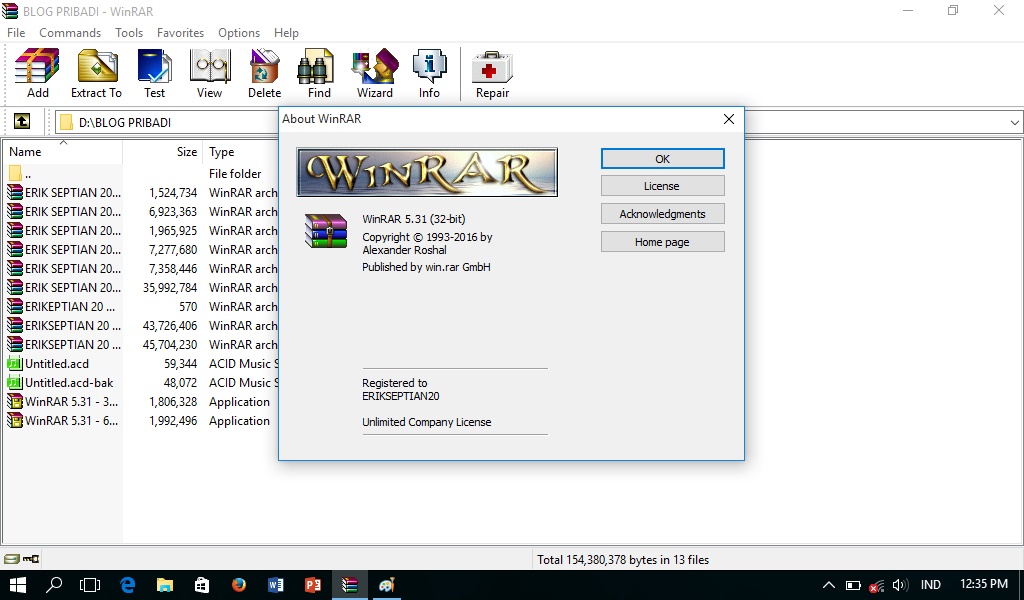
Task: Open Word from taskbar
Action: (x=276, y=585)
